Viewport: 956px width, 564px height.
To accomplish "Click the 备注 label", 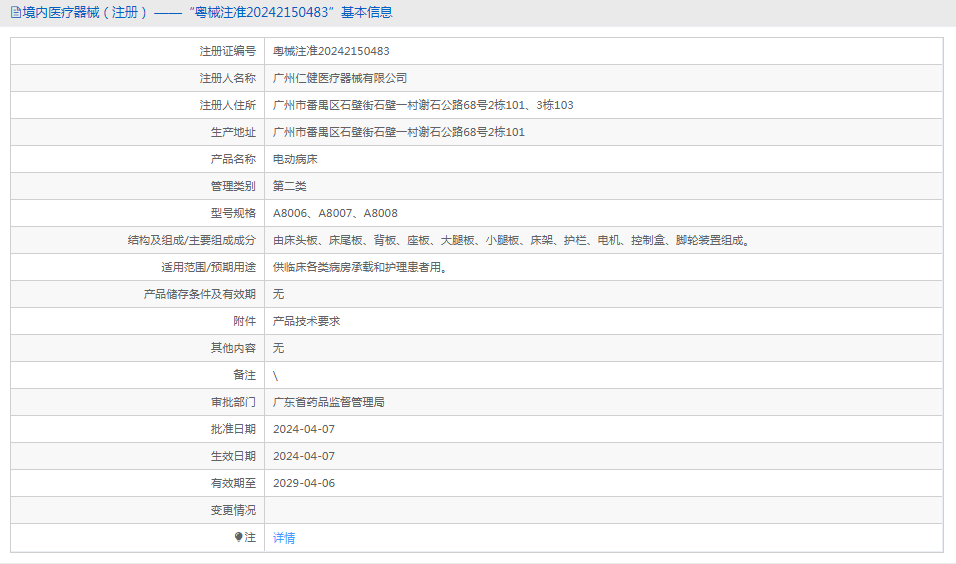I will [x=244, y=375].
